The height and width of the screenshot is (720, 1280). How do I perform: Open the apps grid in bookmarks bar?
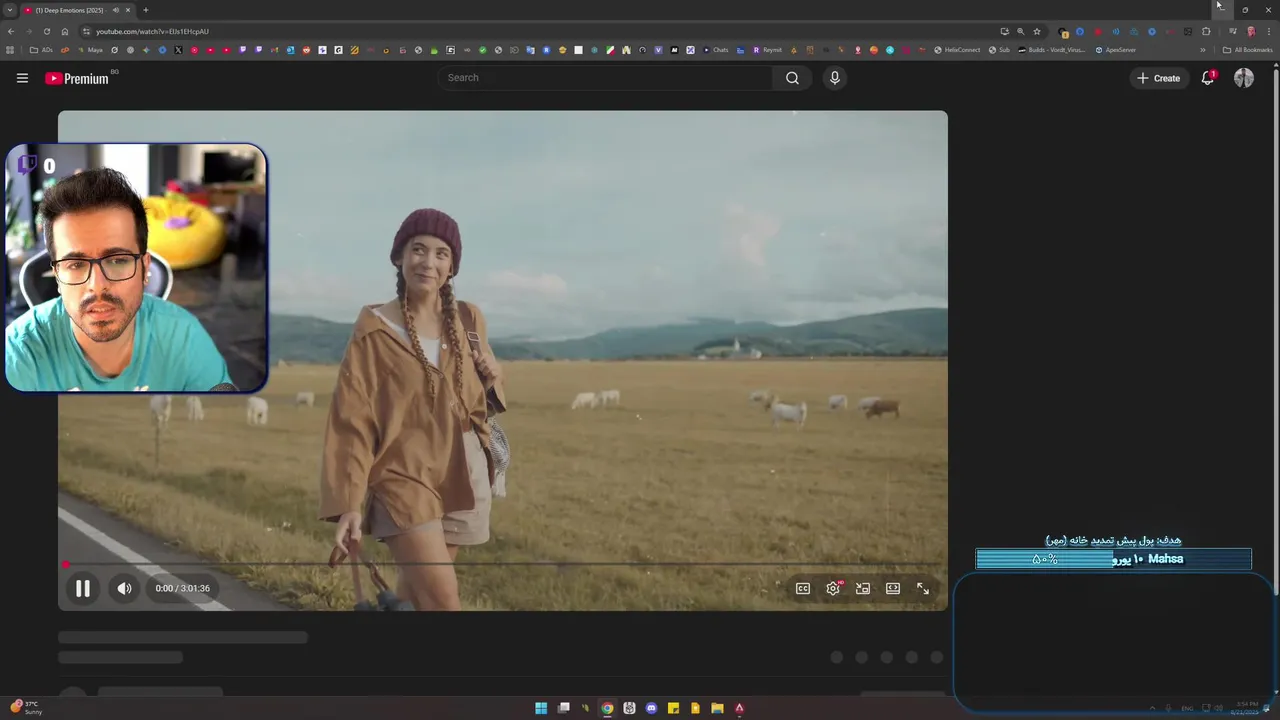[x=11, y=50]
